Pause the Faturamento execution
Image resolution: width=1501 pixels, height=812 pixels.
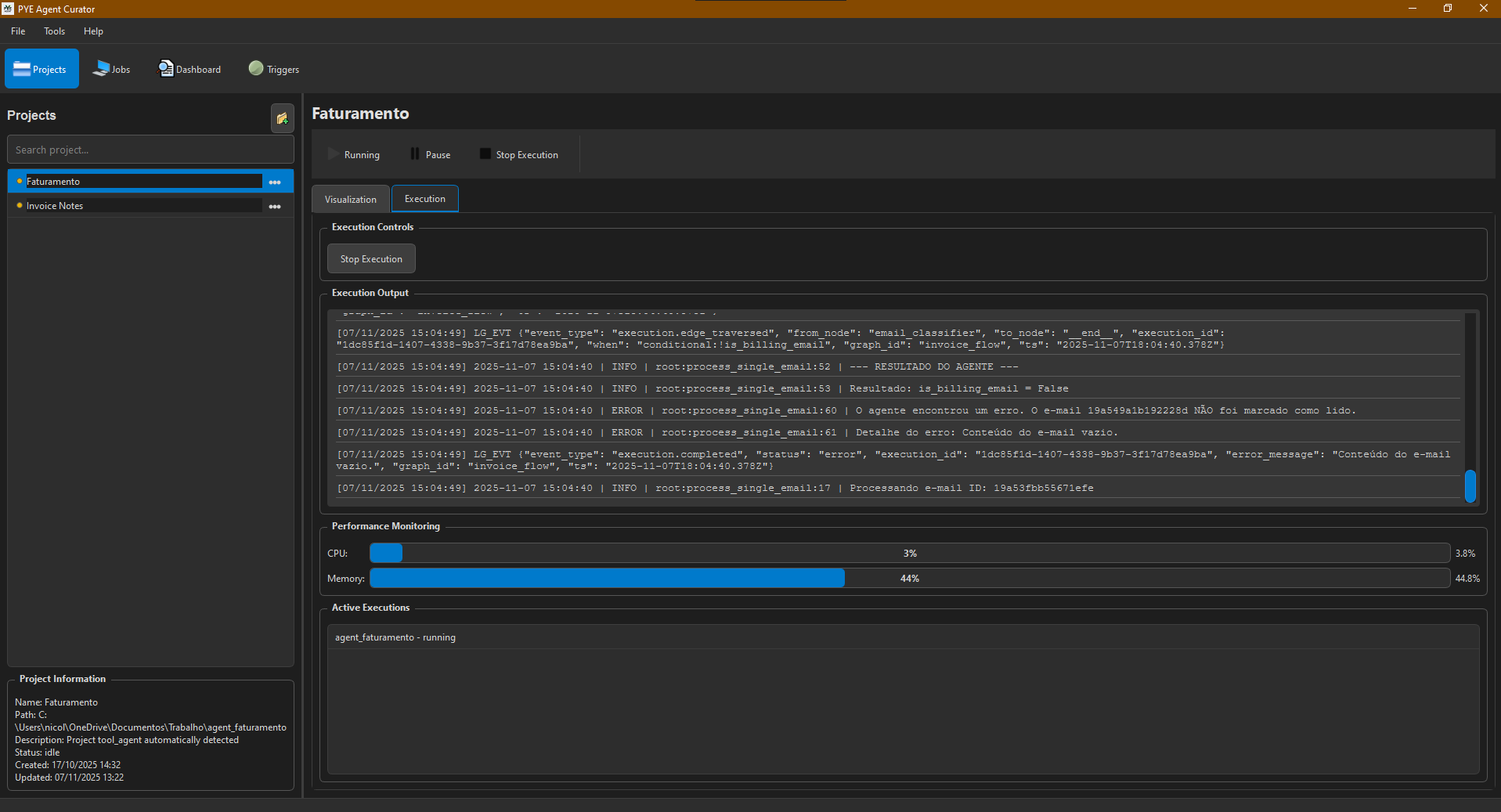(430, 154)
